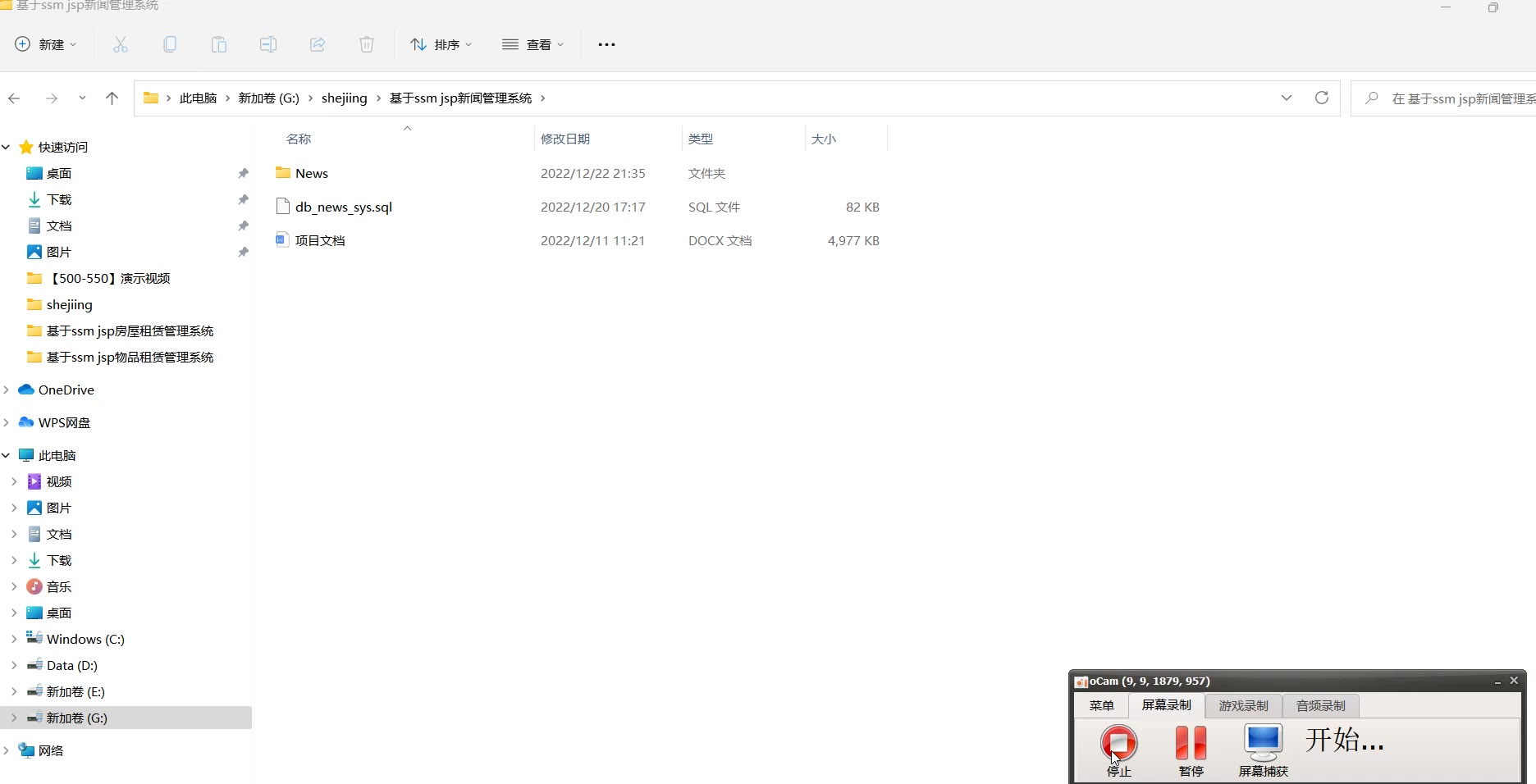Minimize the oCam window

pos(1497,681)
